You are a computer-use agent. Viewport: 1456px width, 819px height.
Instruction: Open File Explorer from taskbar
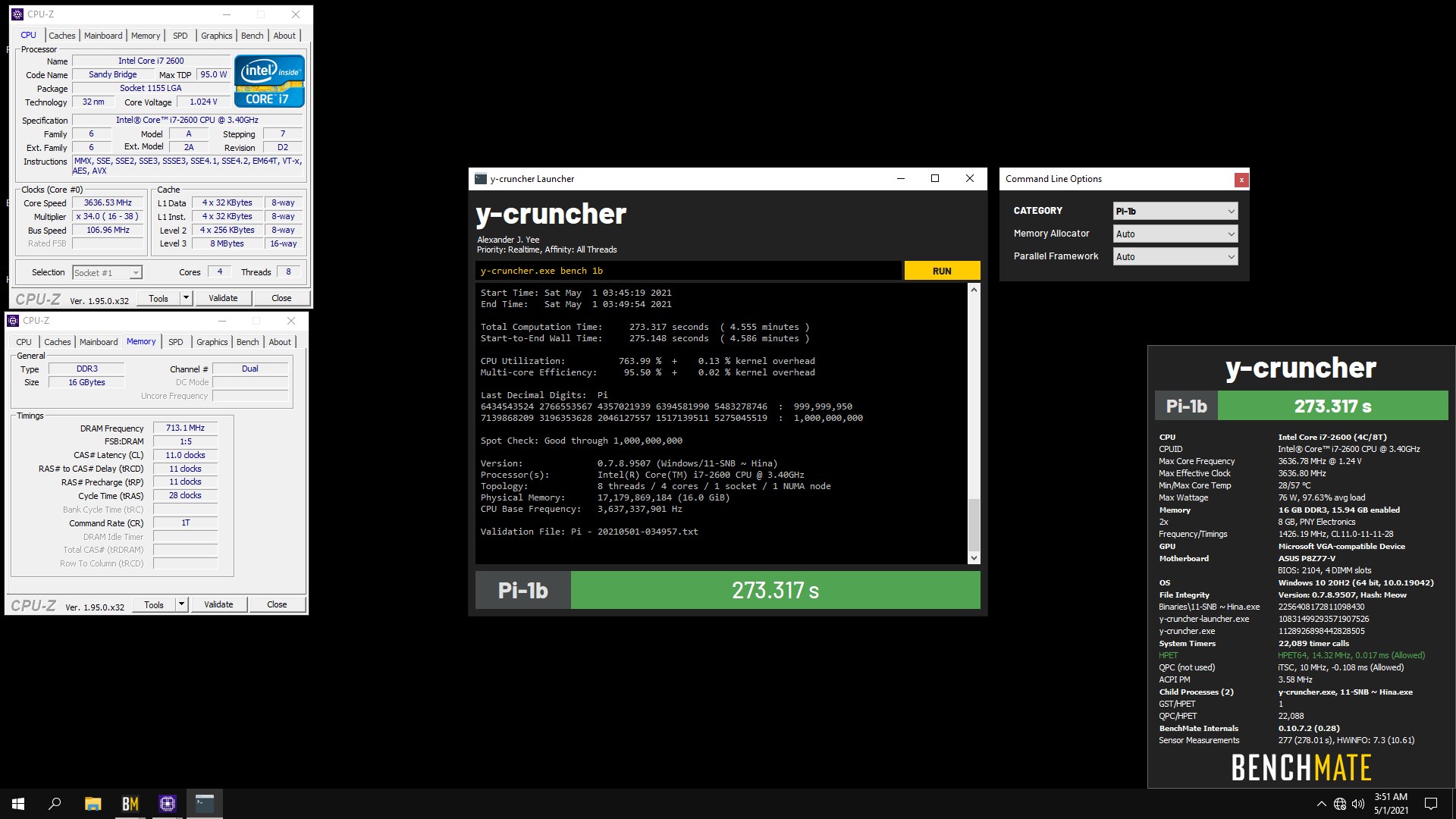point(93,804)
